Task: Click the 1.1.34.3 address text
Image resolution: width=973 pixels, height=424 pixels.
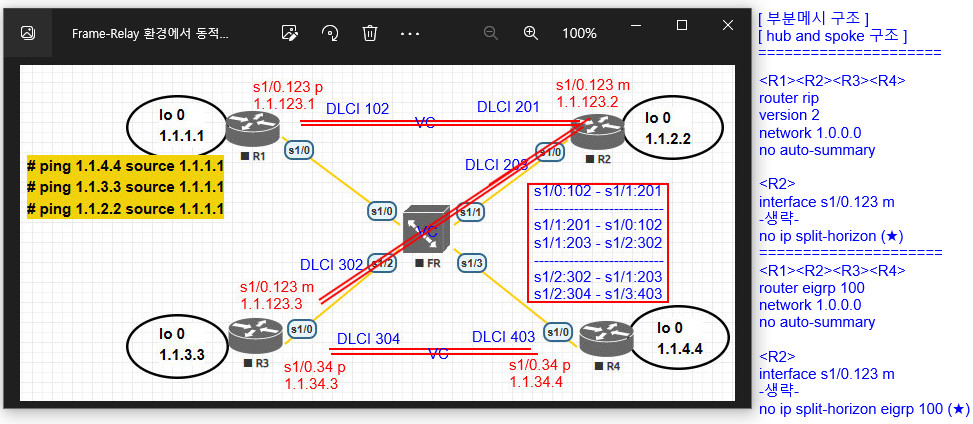Action: point(311,383)
